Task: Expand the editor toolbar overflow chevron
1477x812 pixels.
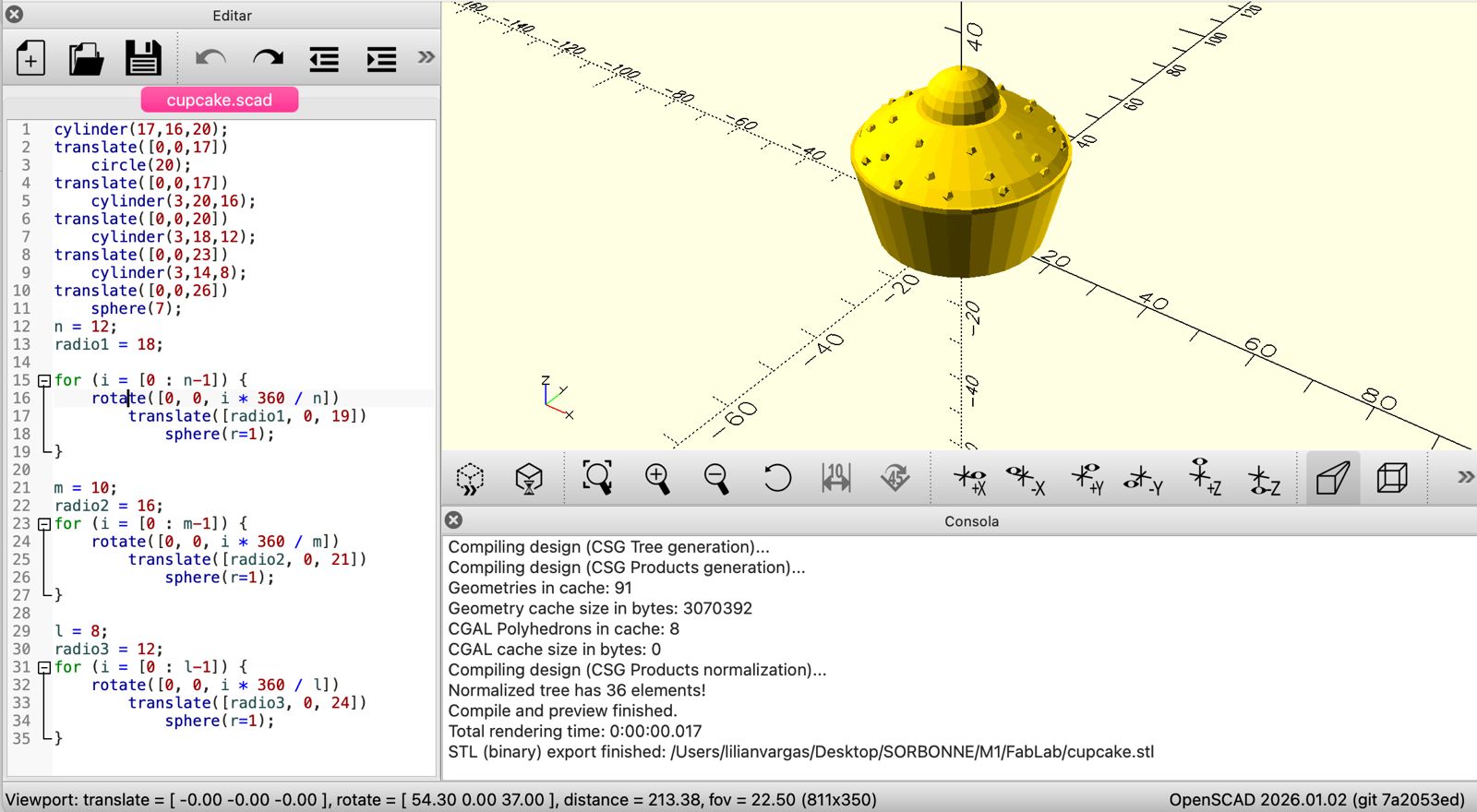Action: tap(426, 57)
